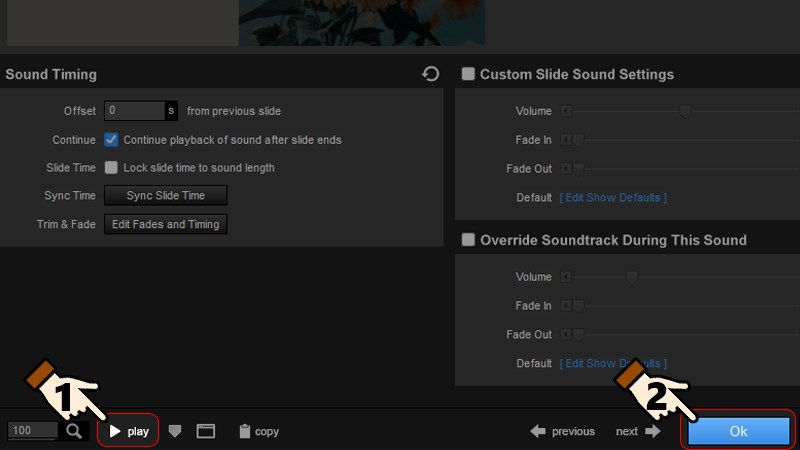Enable Lock slide time to sound length

111,168
